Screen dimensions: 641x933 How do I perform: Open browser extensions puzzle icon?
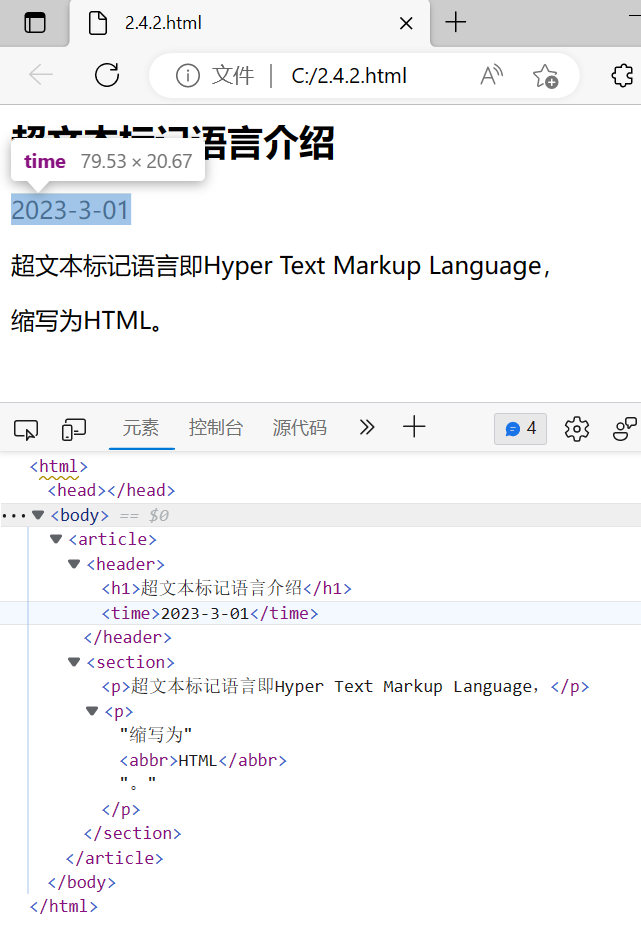[622, 75]
